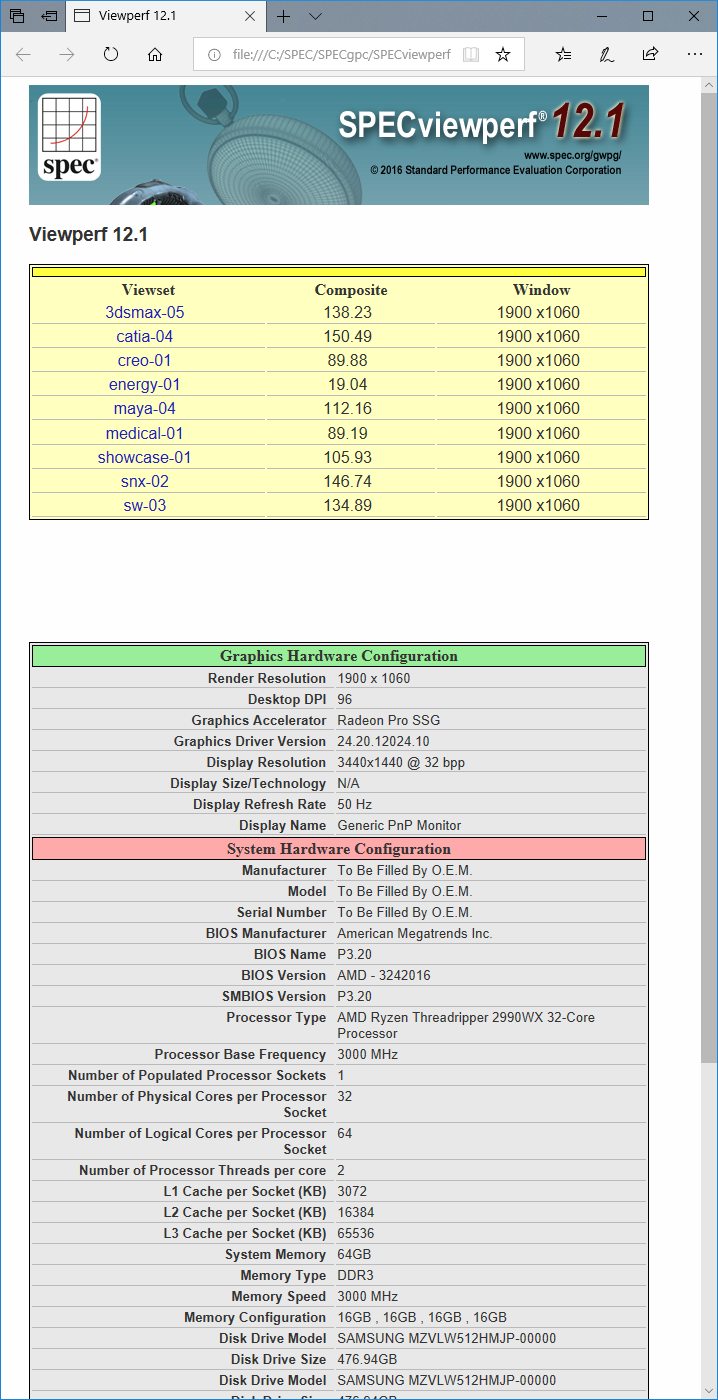
Task: Click the site information icon in address bar
Action: point(214,55)
